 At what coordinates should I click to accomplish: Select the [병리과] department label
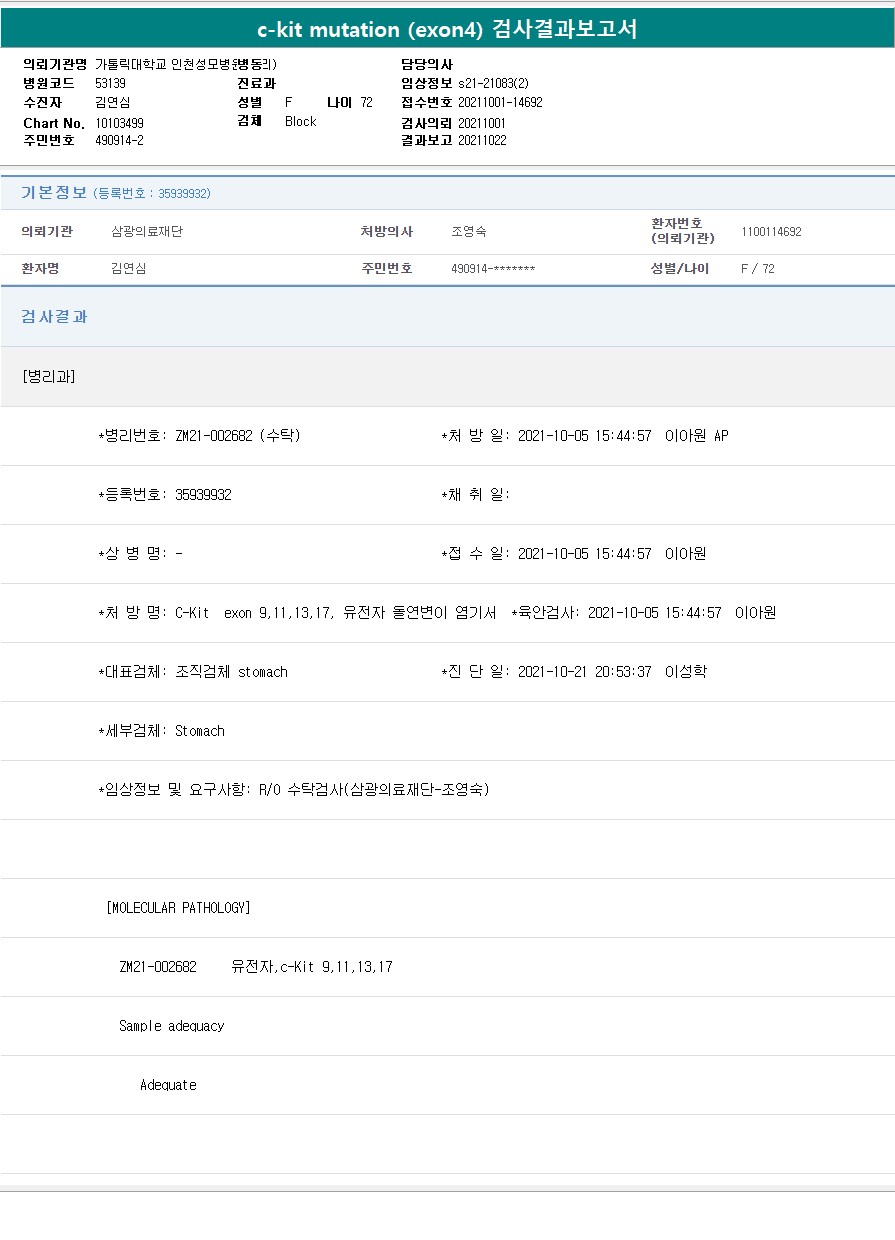48,376
